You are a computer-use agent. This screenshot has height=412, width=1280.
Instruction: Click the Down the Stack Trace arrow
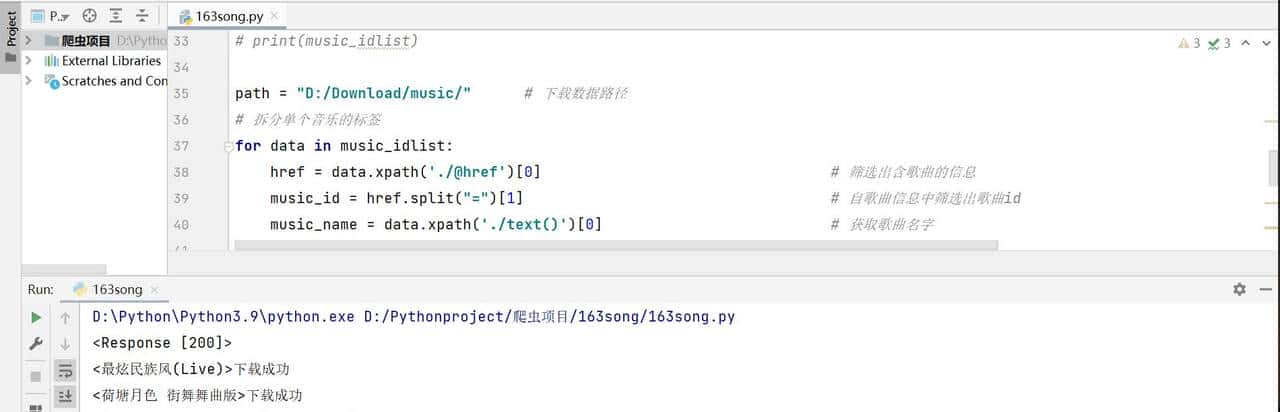tap(66, 344)
